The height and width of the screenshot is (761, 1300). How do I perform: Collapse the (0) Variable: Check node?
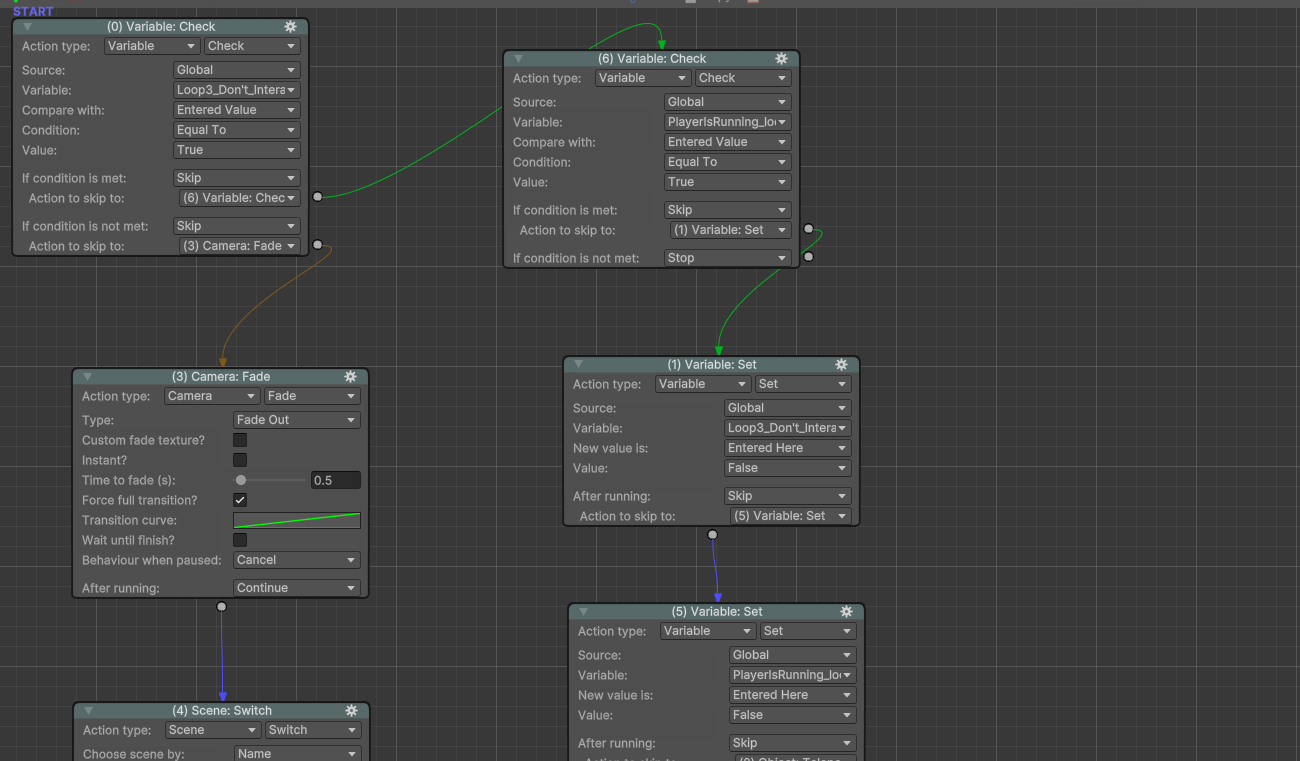pyautogui.click(x=28, y=27)
